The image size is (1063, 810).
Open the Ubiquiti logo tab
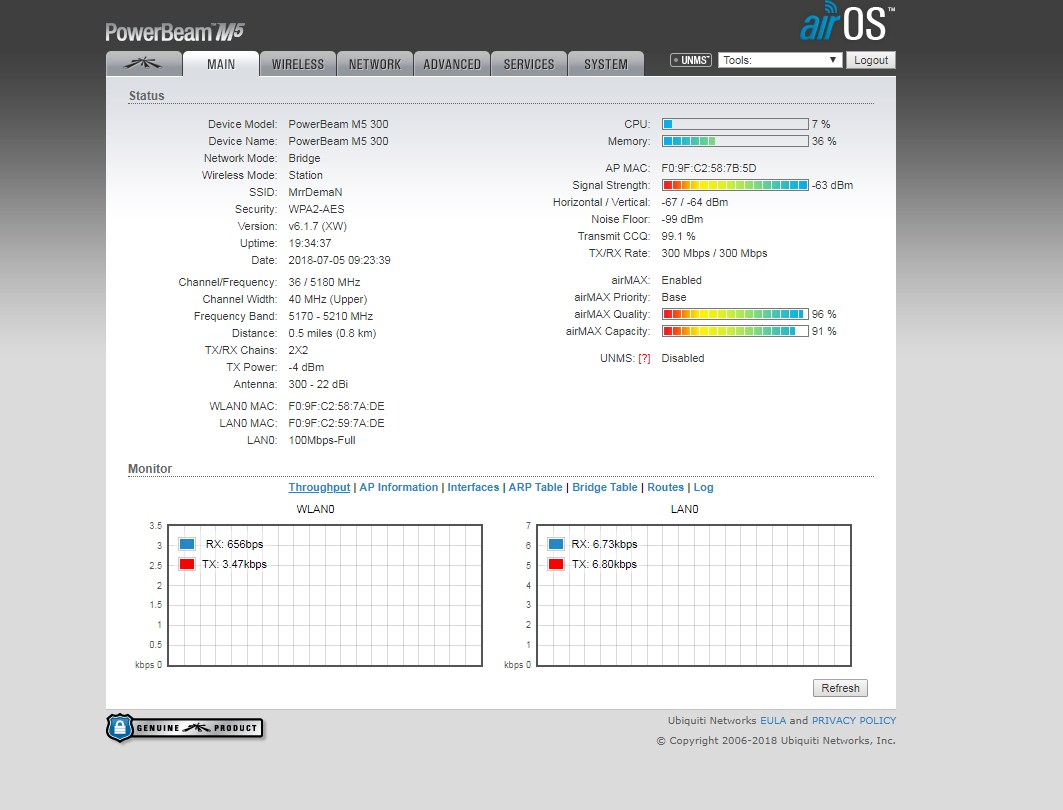(144, 64)
